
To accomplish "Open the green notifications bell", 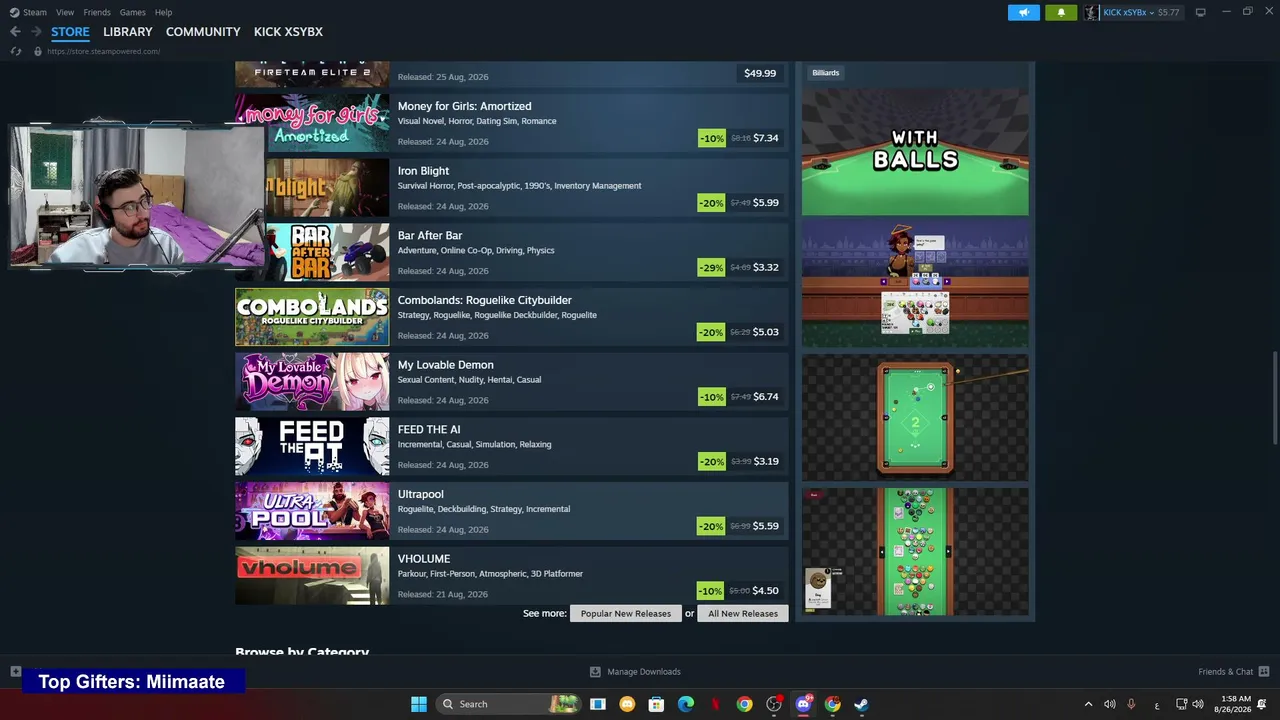I will point(1061,12).
